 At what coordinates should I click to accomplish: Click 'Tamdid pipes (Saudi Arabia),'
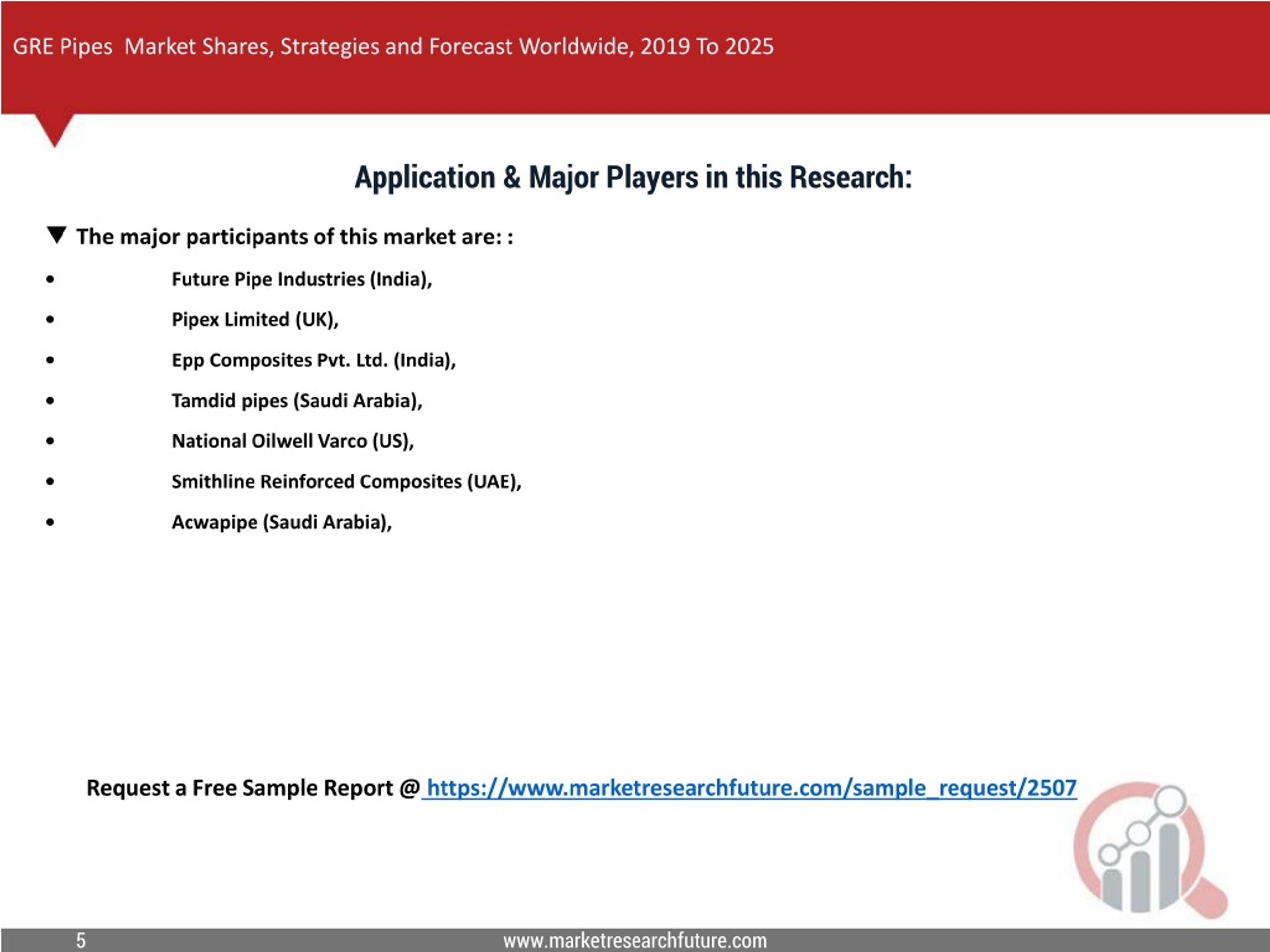tap(297, 401)
